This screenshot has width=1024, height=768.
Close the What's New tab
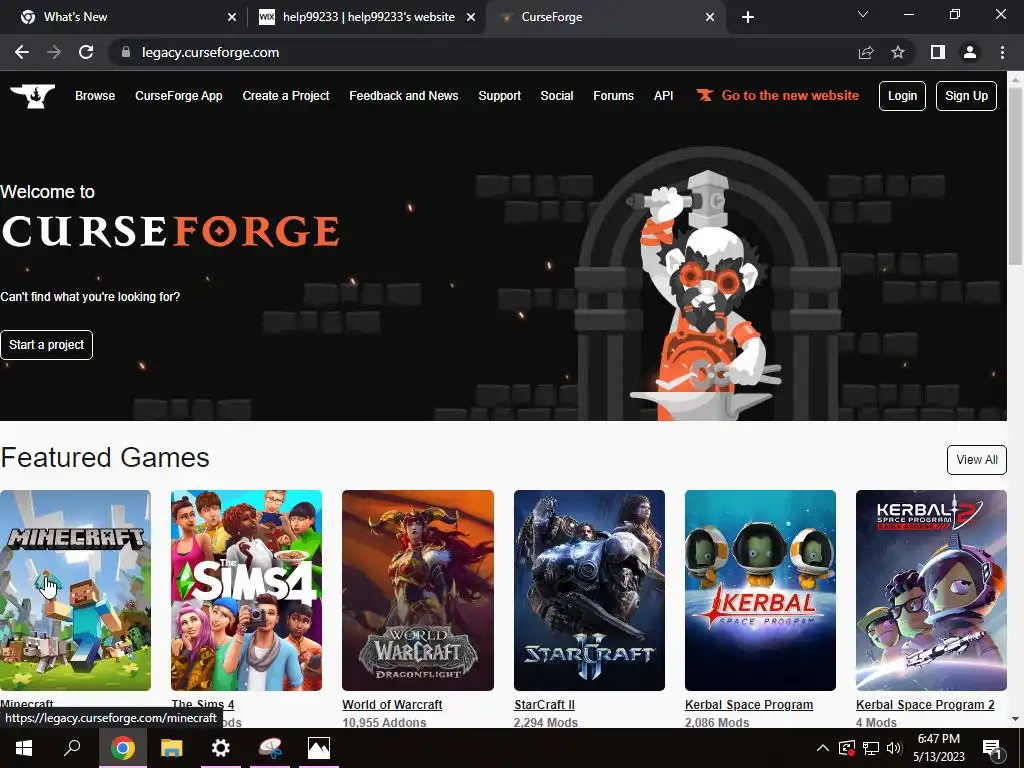[232, 17]
